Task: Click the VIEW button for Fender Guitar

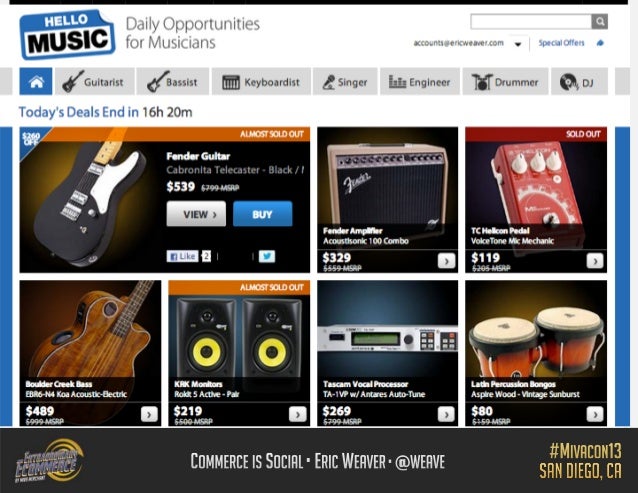Action: click(x=196, y=214)
